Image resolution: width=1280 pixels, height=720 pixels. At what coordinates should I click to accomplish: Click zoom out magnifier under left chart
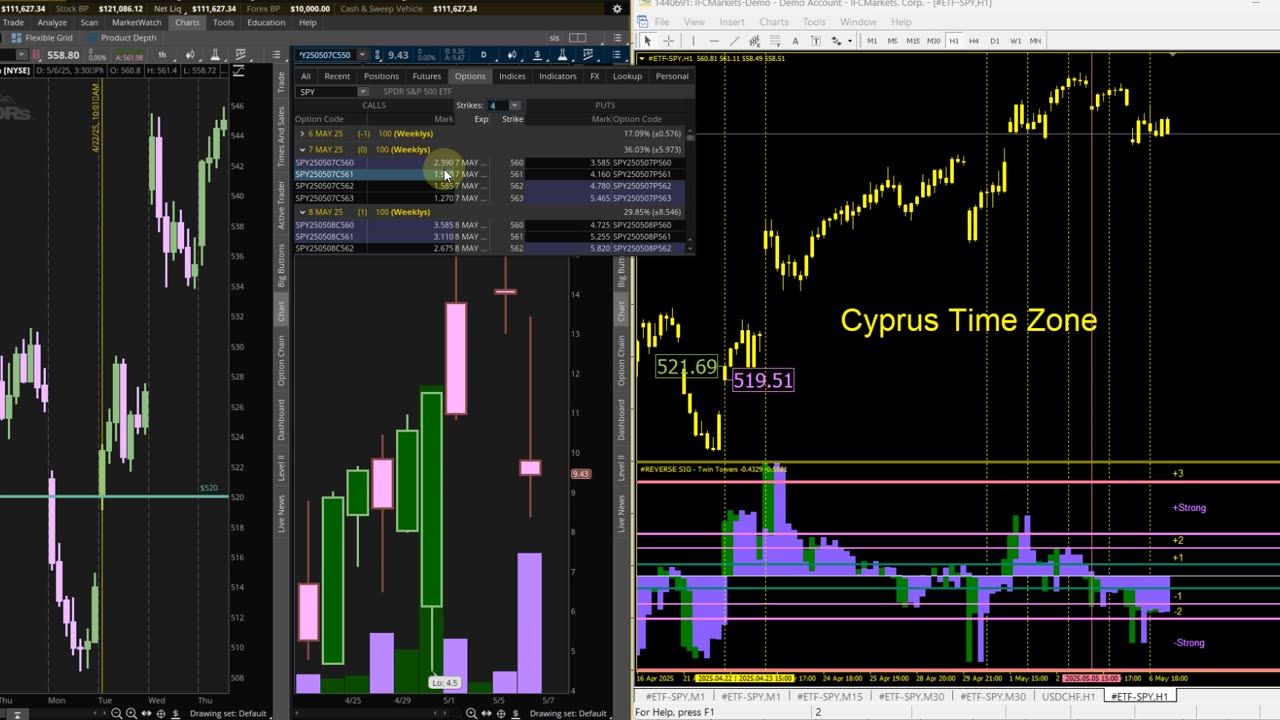pyautogui.click(x=116, y=713)
